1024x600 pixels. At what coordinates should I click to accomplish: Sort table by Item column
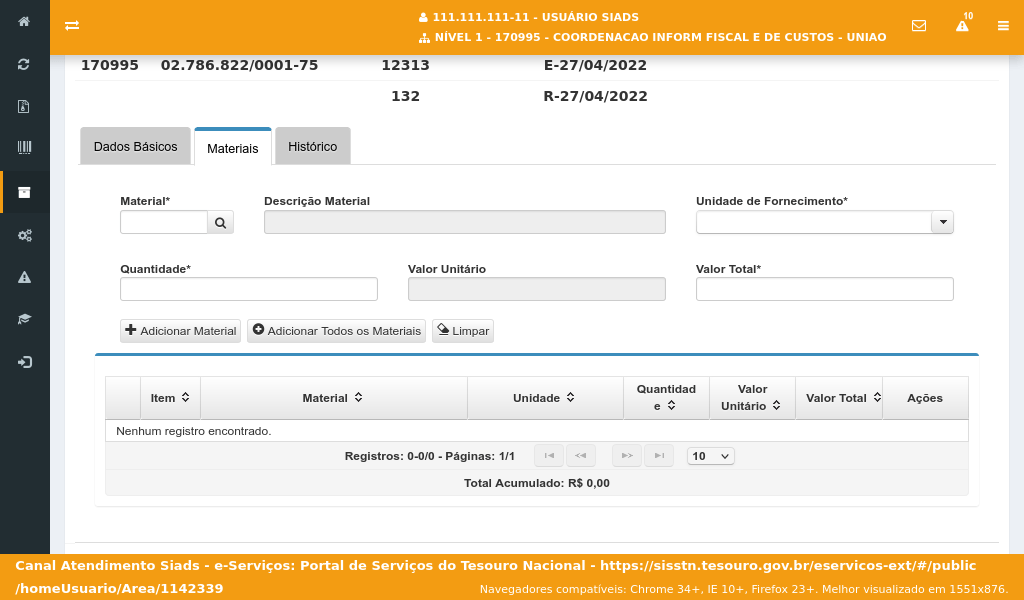tap(170, 398)
